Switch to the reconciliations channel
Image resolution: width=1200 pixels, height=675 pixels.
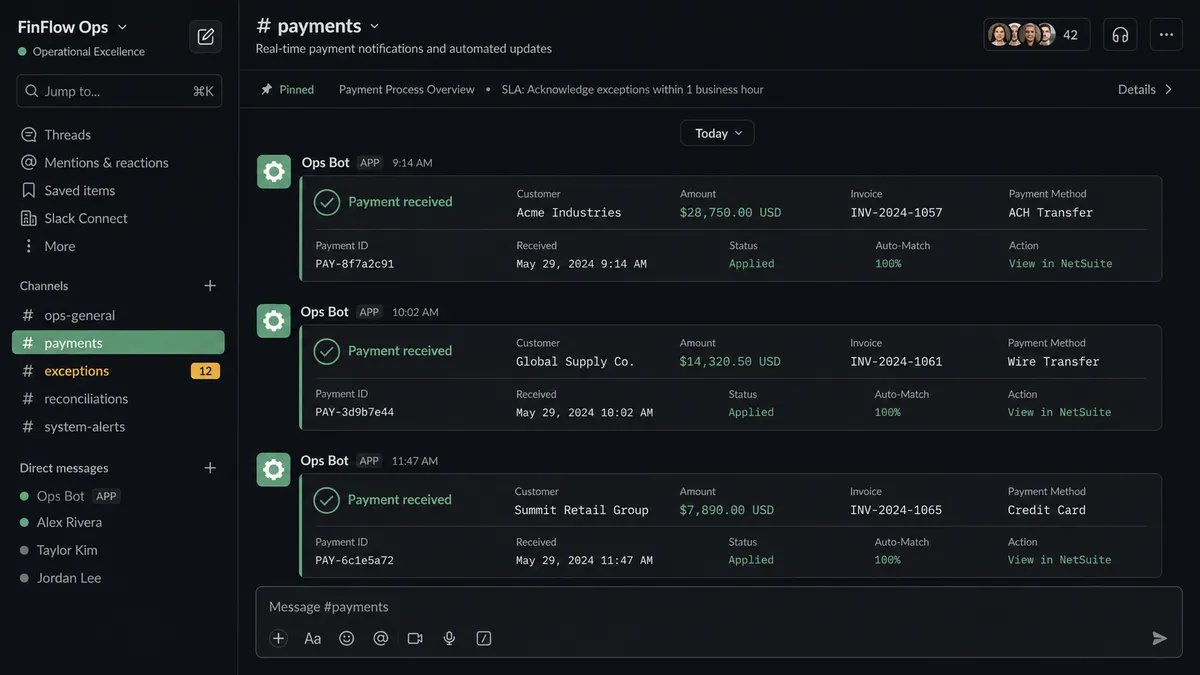(x=118, y=399)
